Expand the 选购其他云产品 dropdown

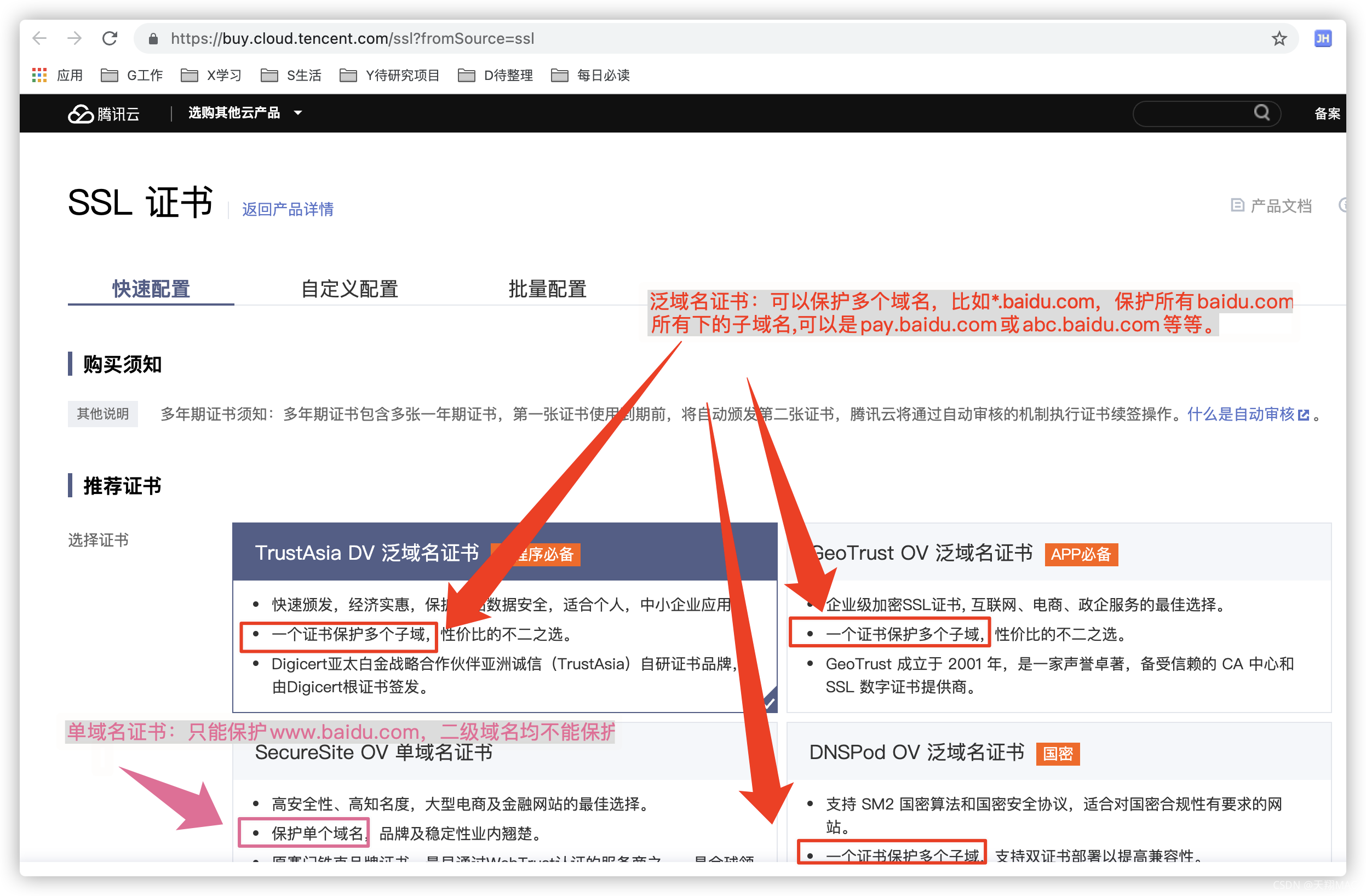245,113
